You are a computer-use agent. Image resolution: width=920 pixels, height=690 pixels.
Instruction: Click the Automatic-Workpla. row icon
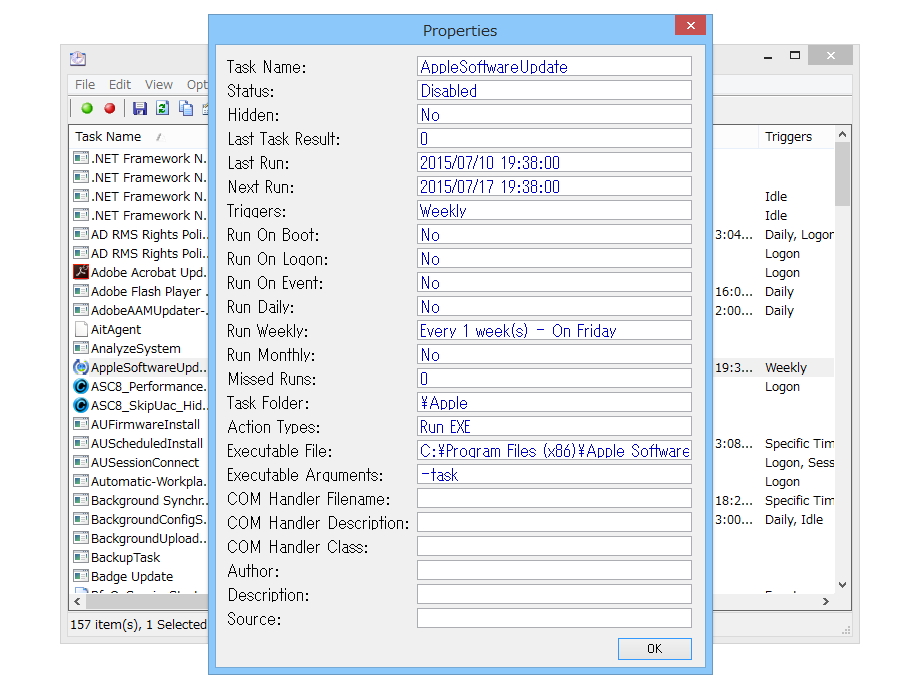pyautogui.click(x=80, y=481)
